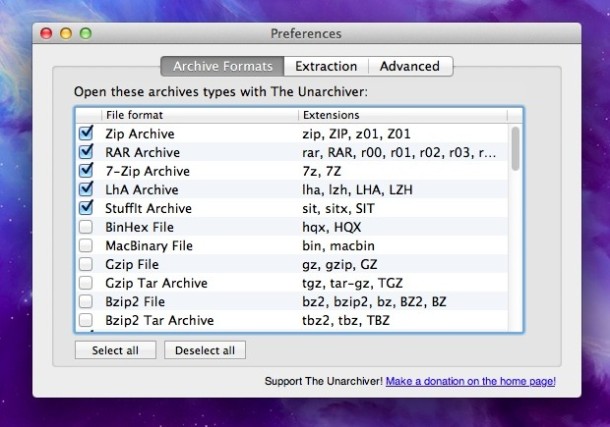
Task: Uncheck the StuffIt Archive checkbox
Action: tap(86, 208)
